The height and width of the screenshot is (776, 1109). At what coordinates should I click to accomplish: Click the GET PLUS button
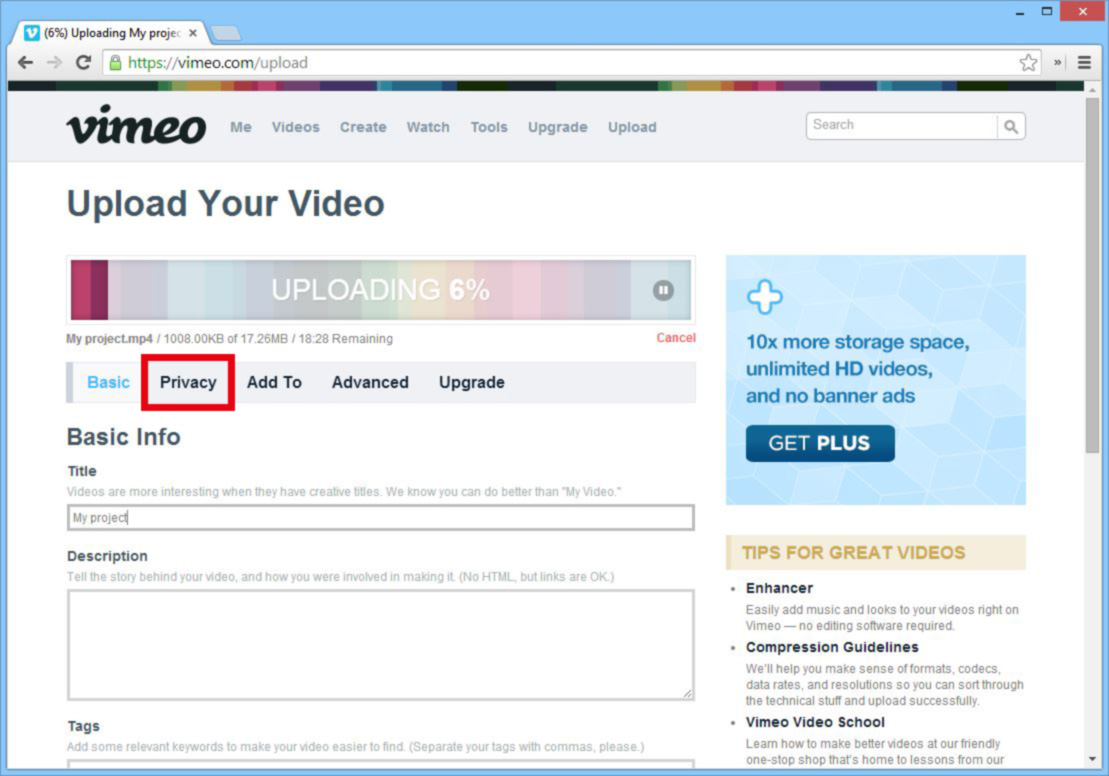(820, 444)
